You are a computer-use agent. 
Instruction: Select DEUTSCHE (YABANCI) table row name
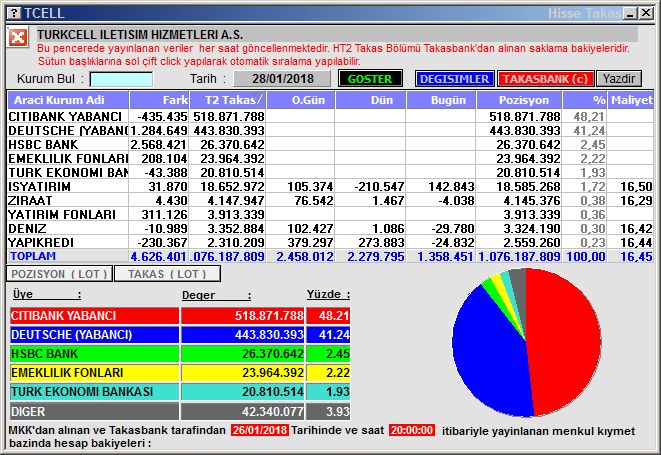pos(68,131)
